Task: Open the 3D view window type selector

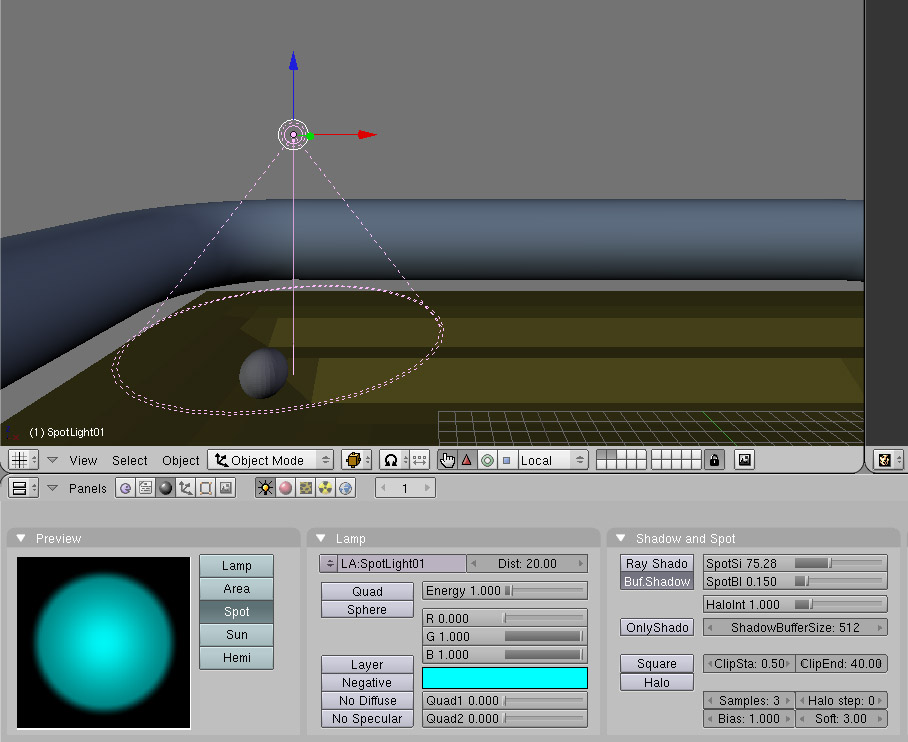Action: coord(23,460)
